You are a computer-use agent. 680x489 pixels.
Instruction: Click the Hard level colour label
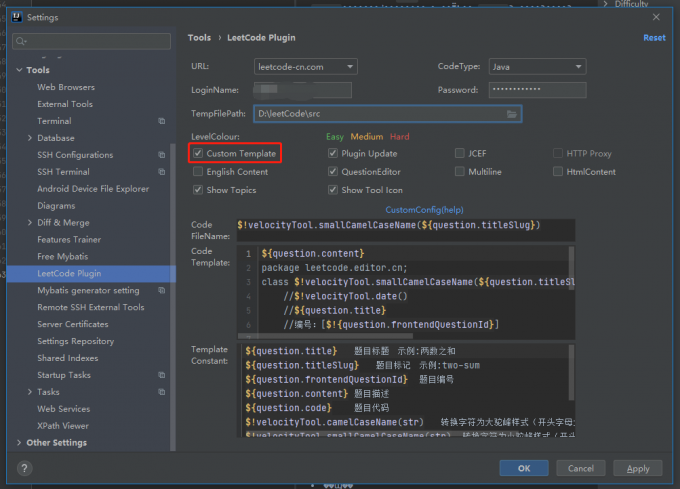399,137
